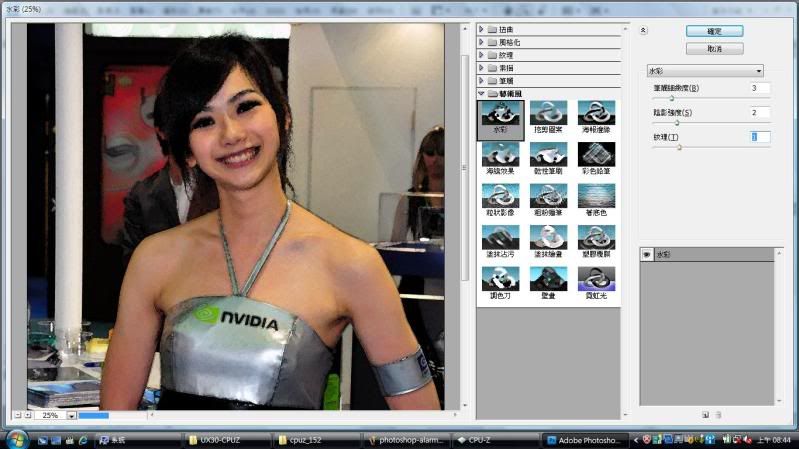Click the red shield tray icon

pos(647,439)
